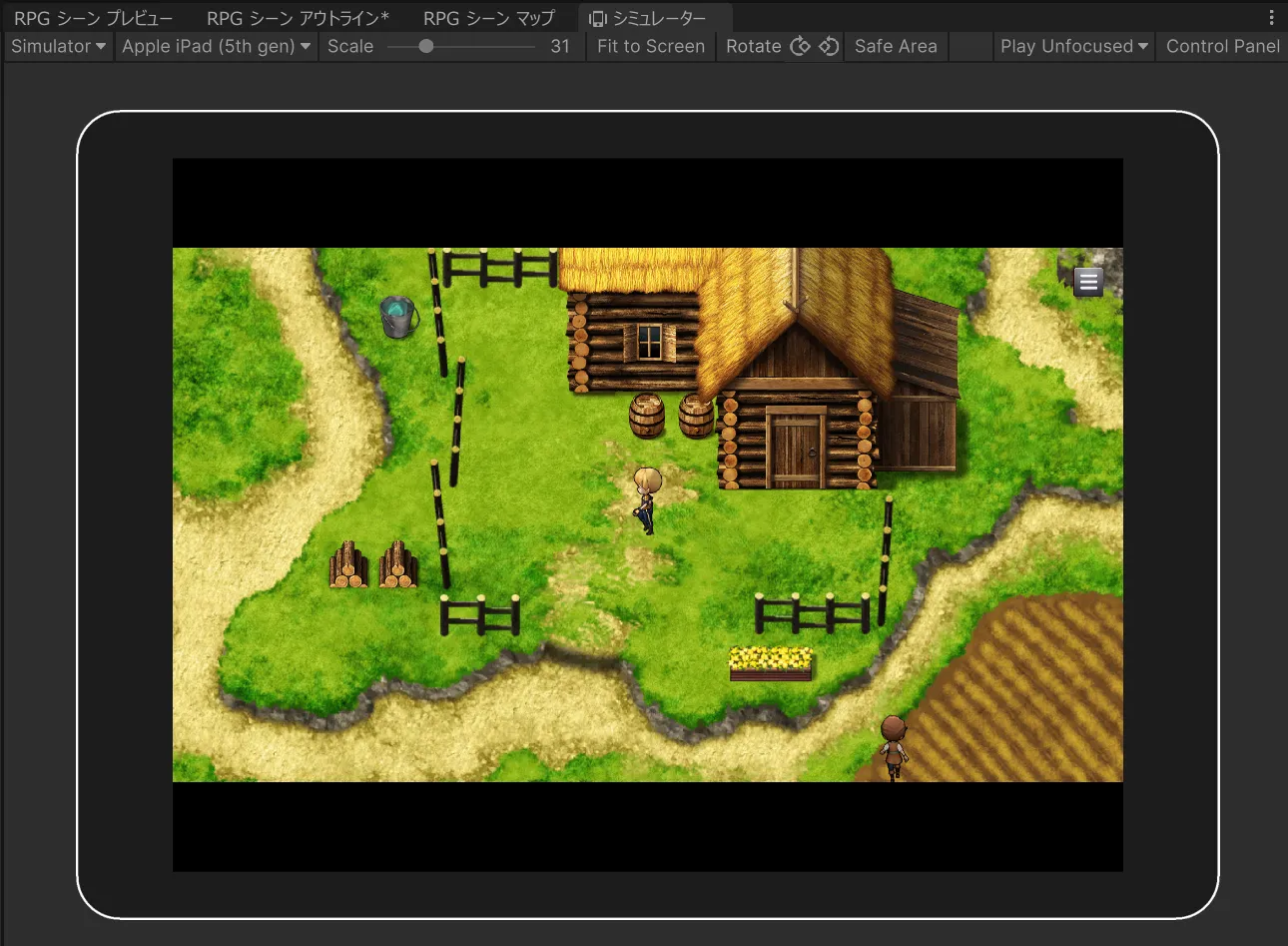The height and width of the screenshot is (946, 1288).
Task: Click the cabin's wooden front door
Action: 796,452
